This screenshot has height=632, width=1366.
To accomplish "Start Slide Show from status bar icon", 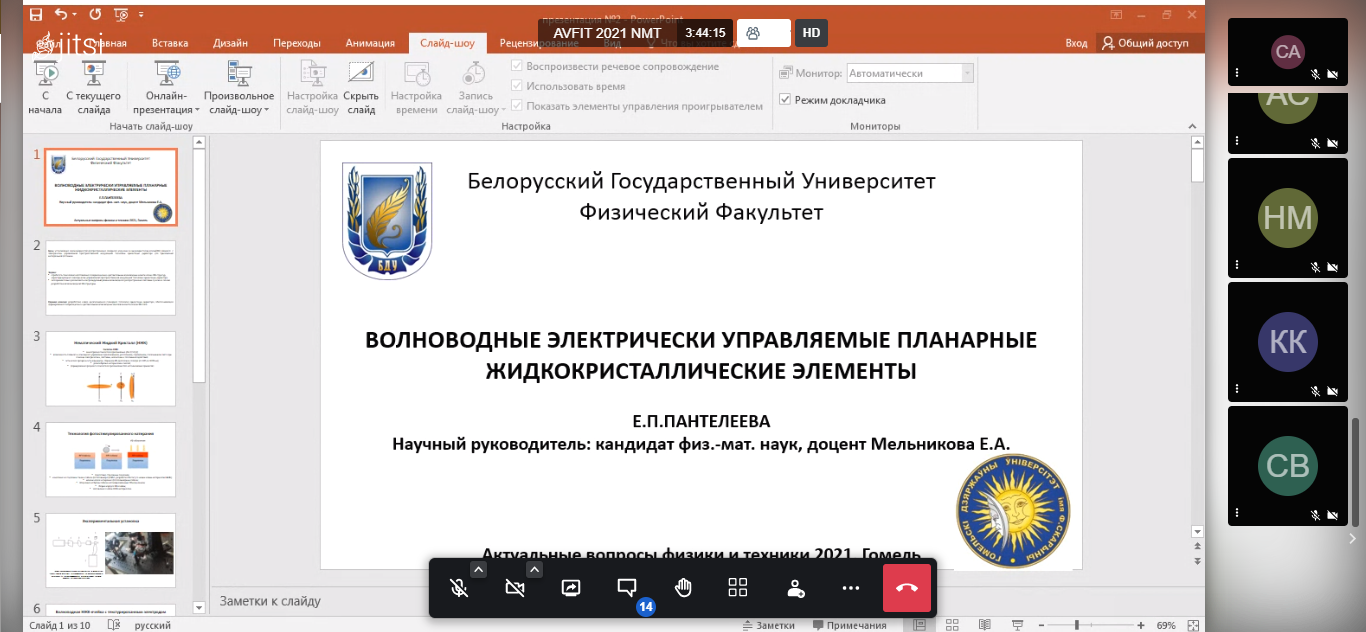I will [x=1017, y=625].
